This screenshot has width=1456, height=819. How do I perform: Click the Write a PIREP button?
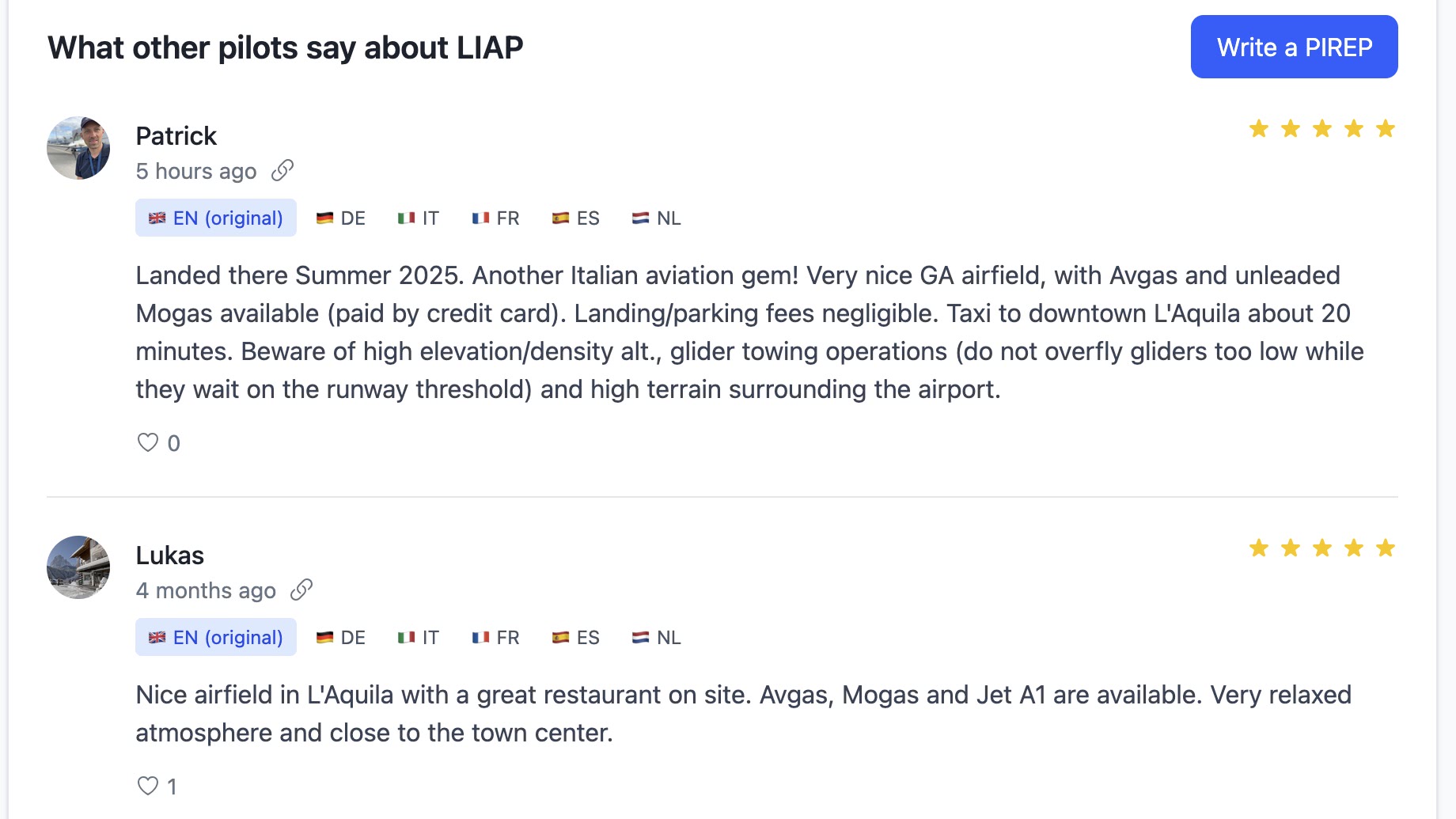pos(1295,47)
